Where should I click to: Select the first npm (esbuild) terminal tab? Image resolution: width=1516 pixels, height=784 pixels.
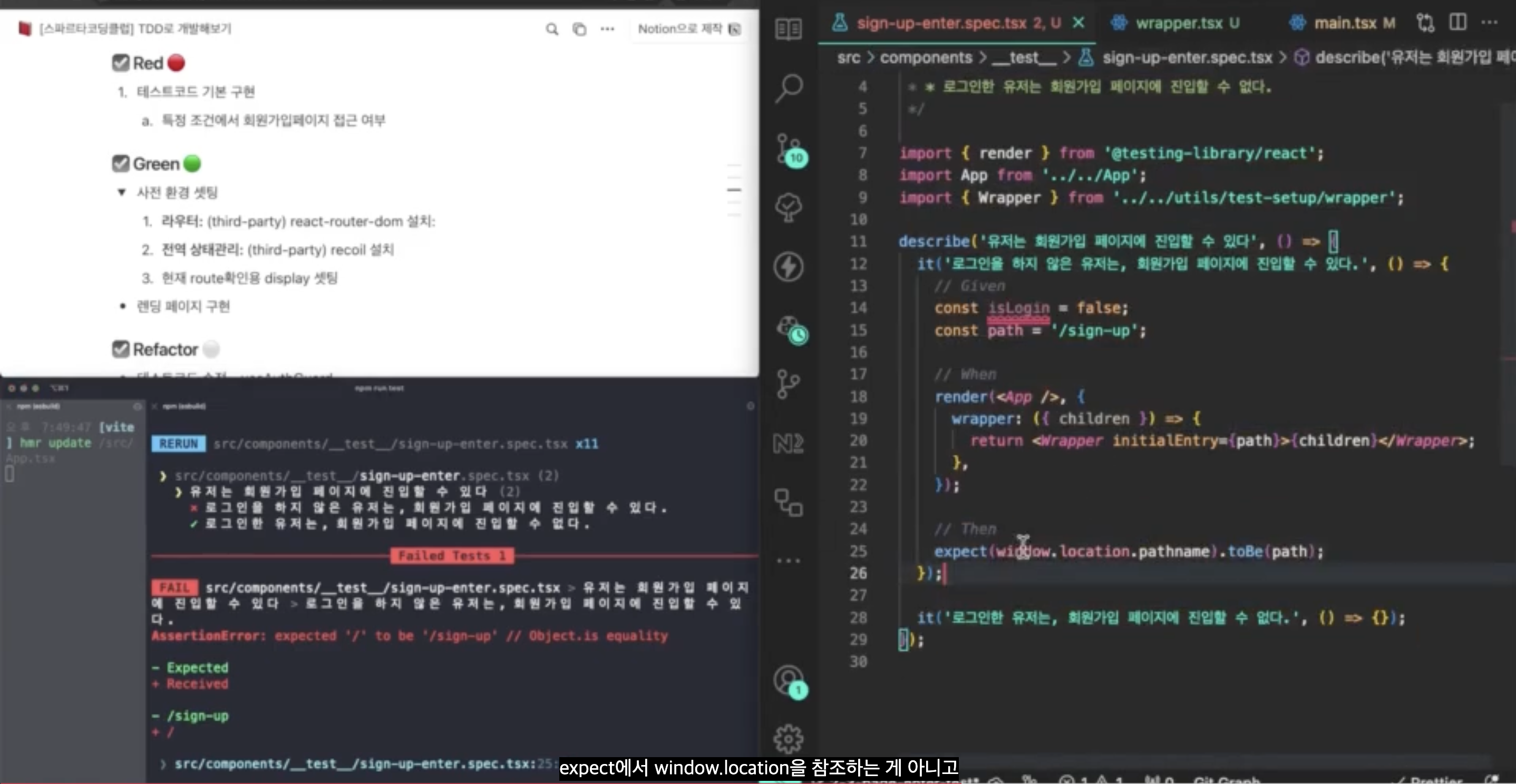tap(39, 406)
